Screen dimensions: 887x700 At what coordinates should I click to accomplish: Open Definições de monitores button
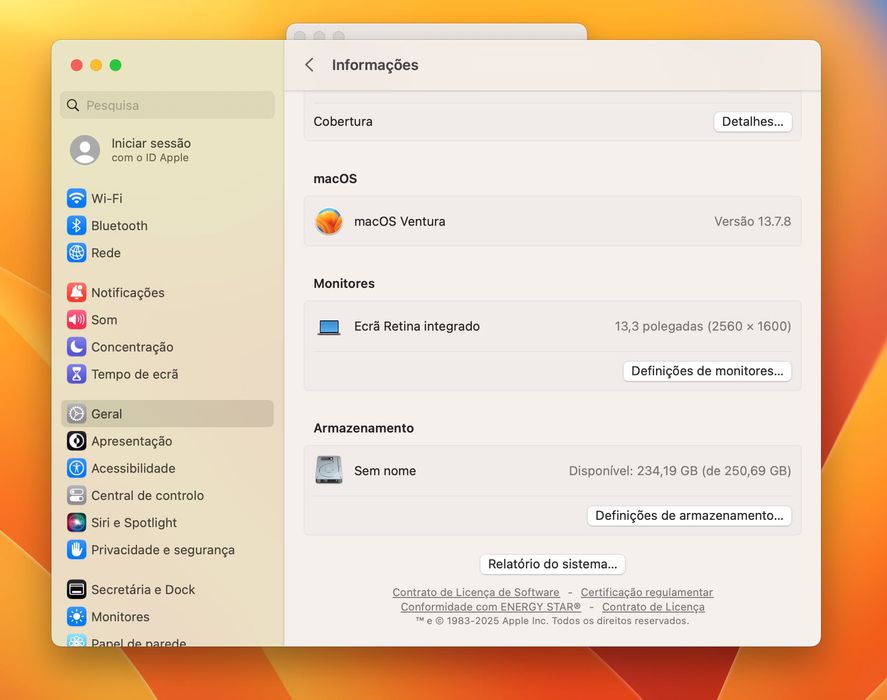(x=707, y=371)
